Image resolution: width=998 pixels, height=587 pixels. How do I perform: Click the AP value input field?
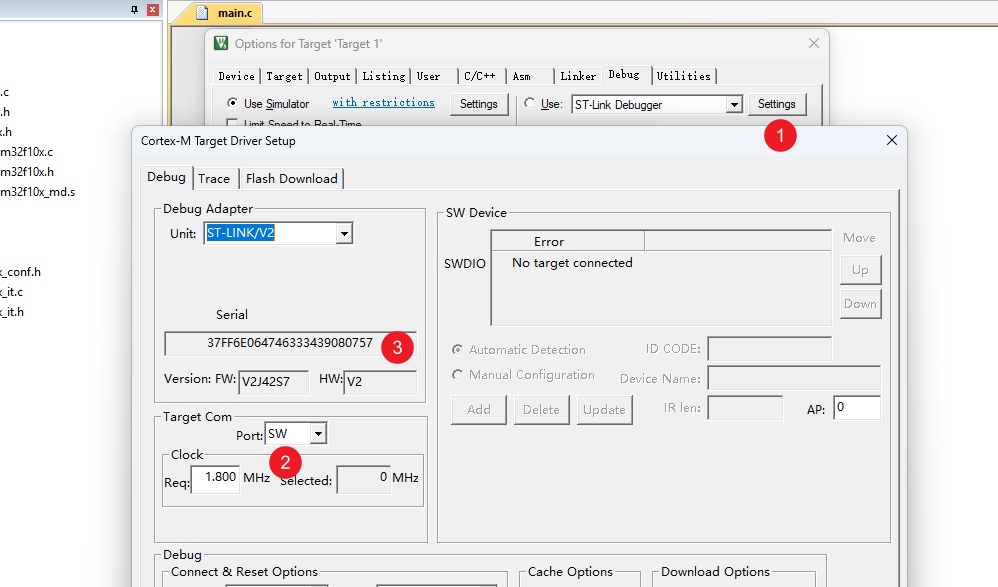[x=856, y=408]
